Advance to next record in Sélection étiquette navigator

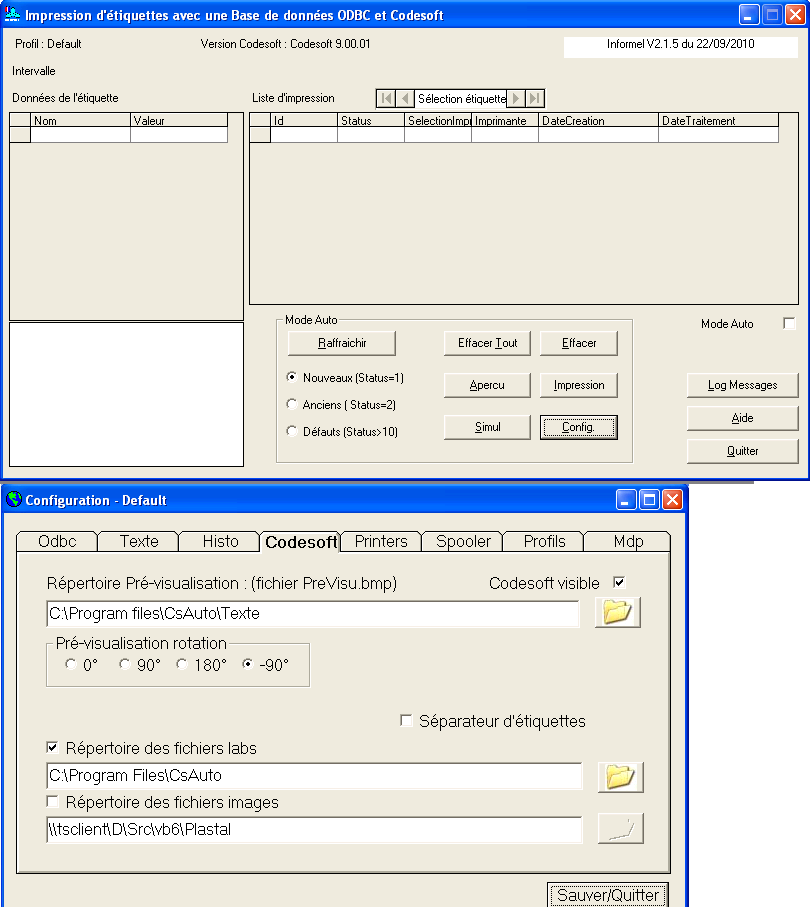pos(515,98)
